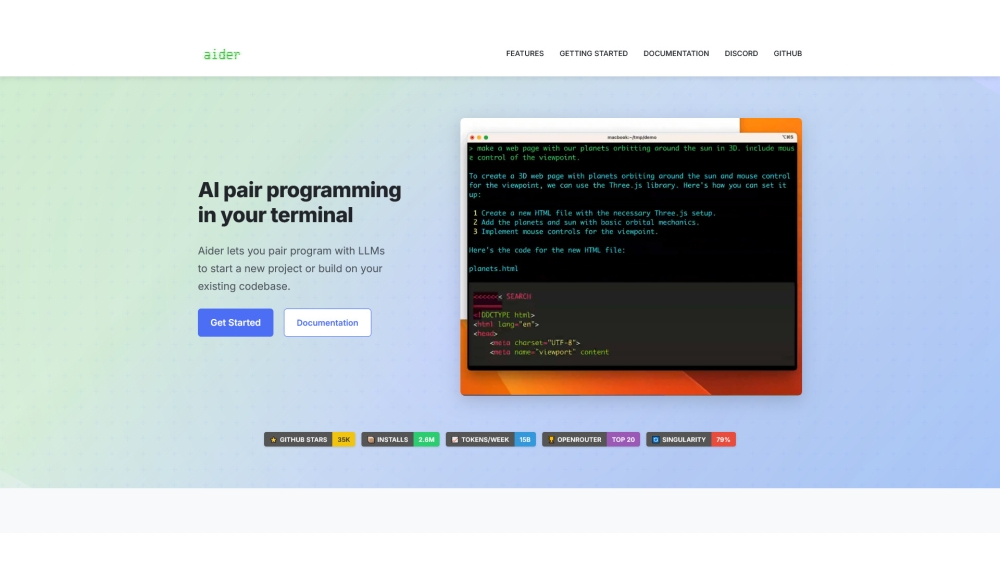Click the 79% Singularity value

click(x=723, y=439)
